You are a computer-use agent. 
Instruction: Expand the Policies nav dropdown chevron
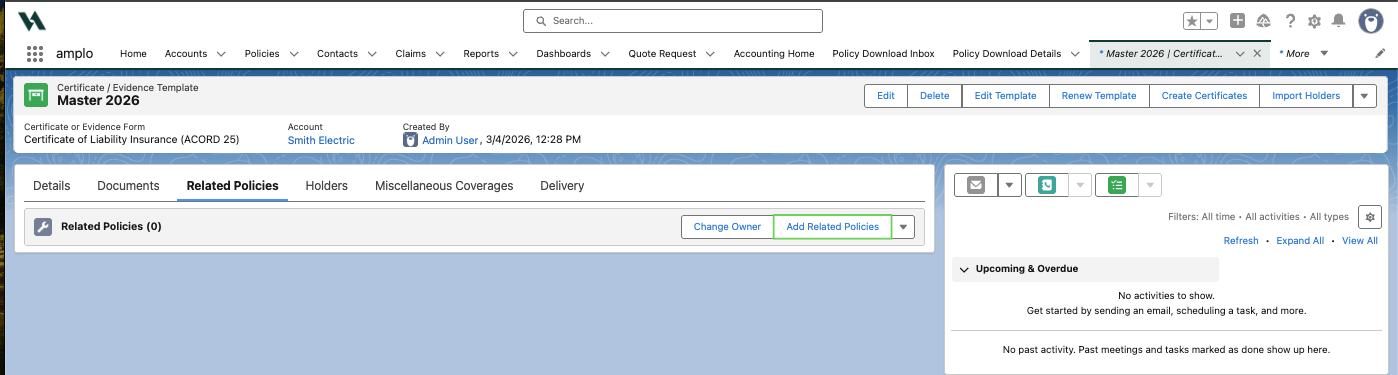pos(293,54)
